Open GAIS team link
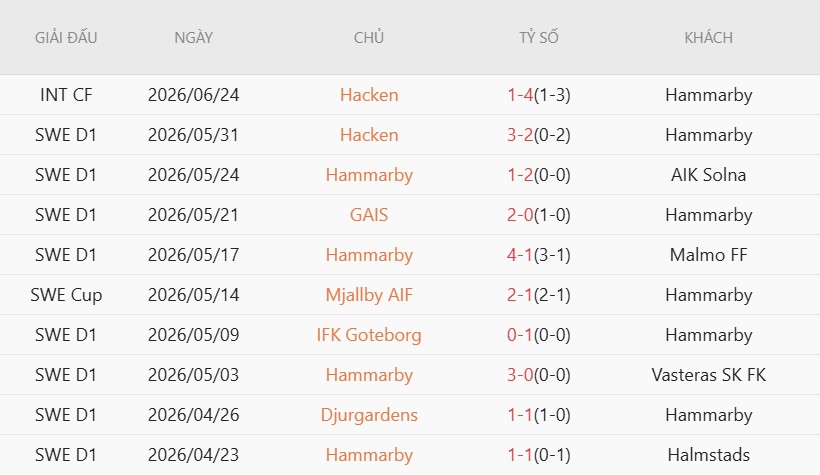This screenshot has width=820, height=475. (x=369, y=215)
